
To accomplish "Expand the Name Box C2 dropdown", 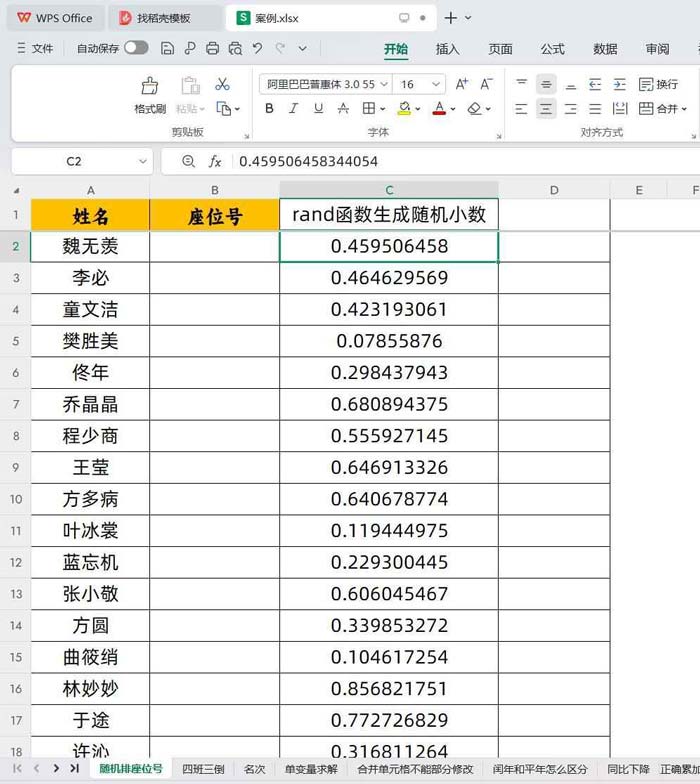I will pyautogui.click(x=142, y=161).
